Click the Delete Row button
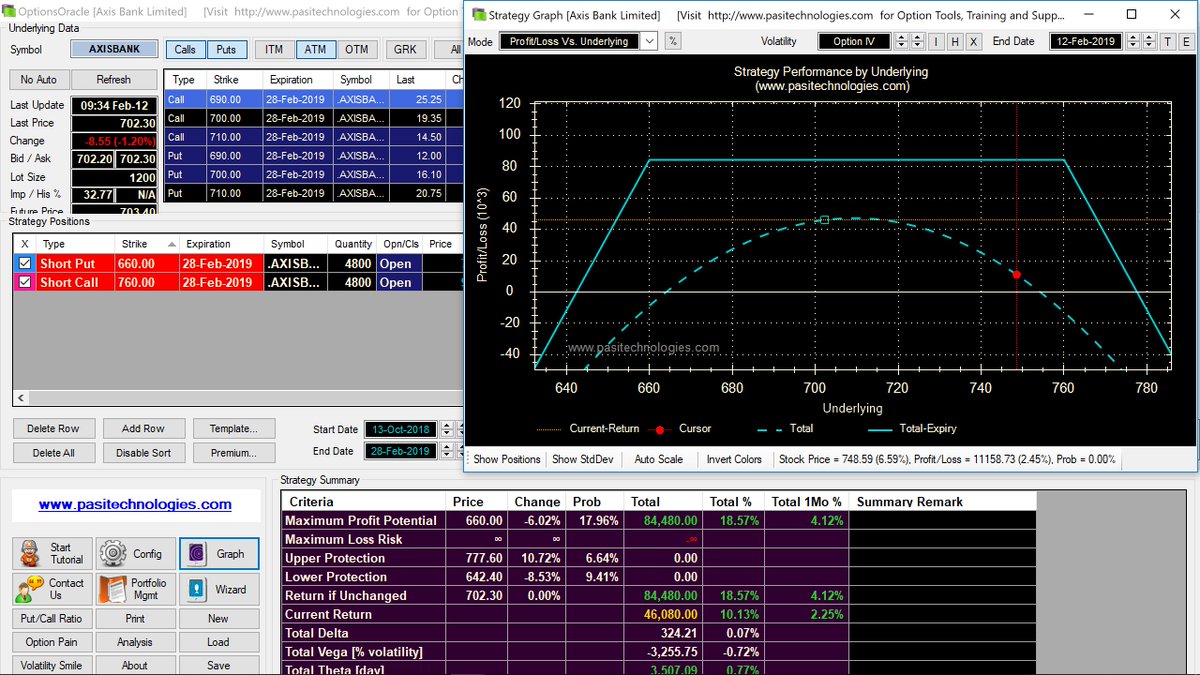This screenshot has height=675, width=1200. point(54,428)
